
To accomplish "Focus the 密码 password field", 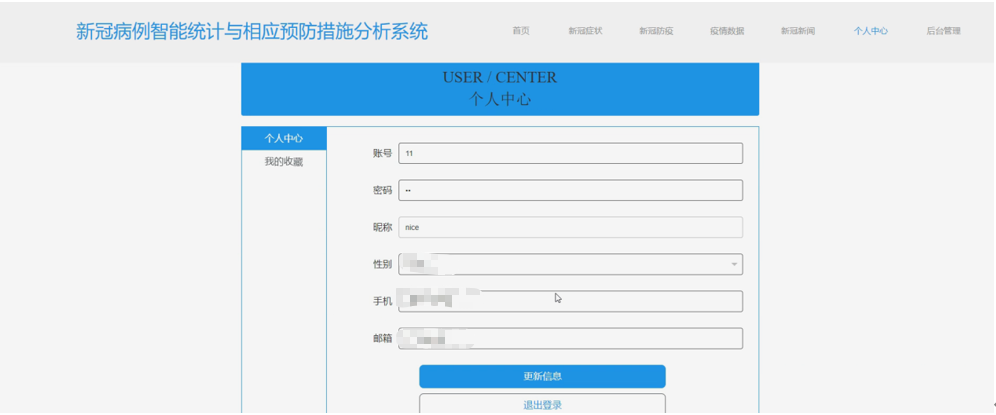I will pyautogui.click(x=570, y=190).
